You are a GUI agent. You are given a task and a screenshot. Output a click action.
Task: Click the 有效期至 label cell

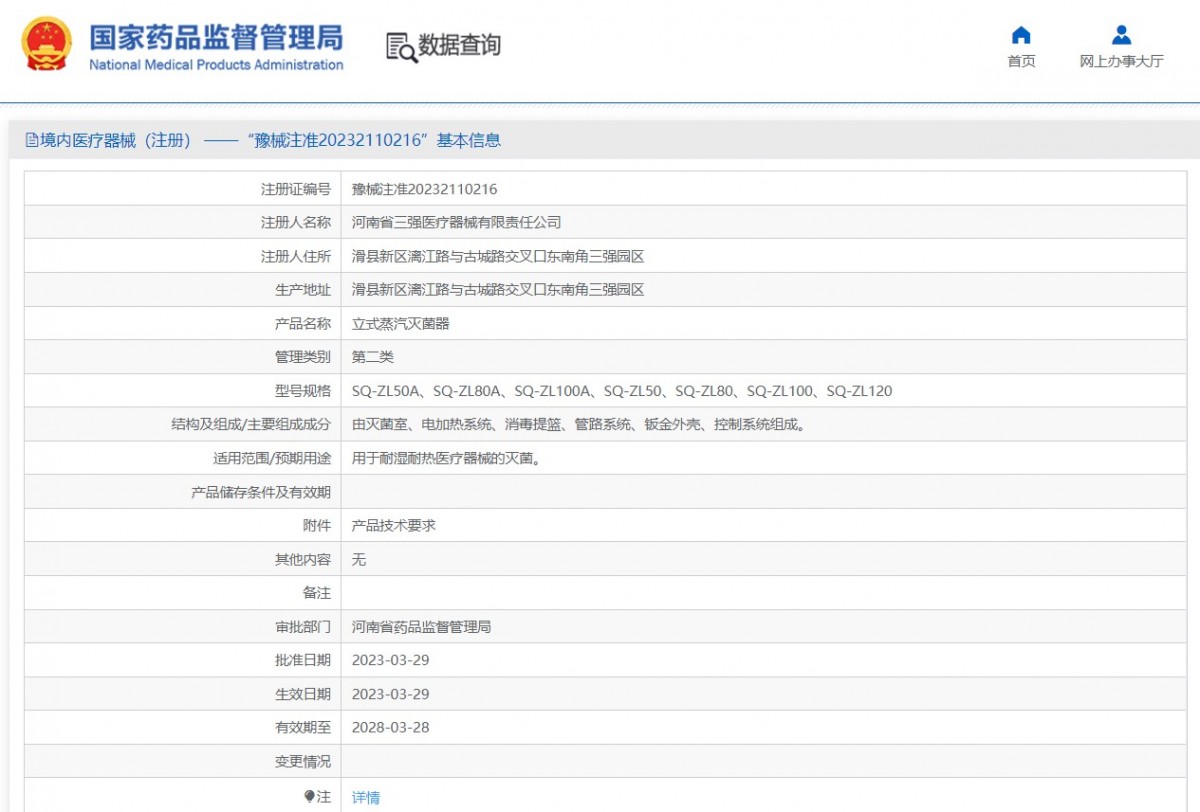[183, 727]
